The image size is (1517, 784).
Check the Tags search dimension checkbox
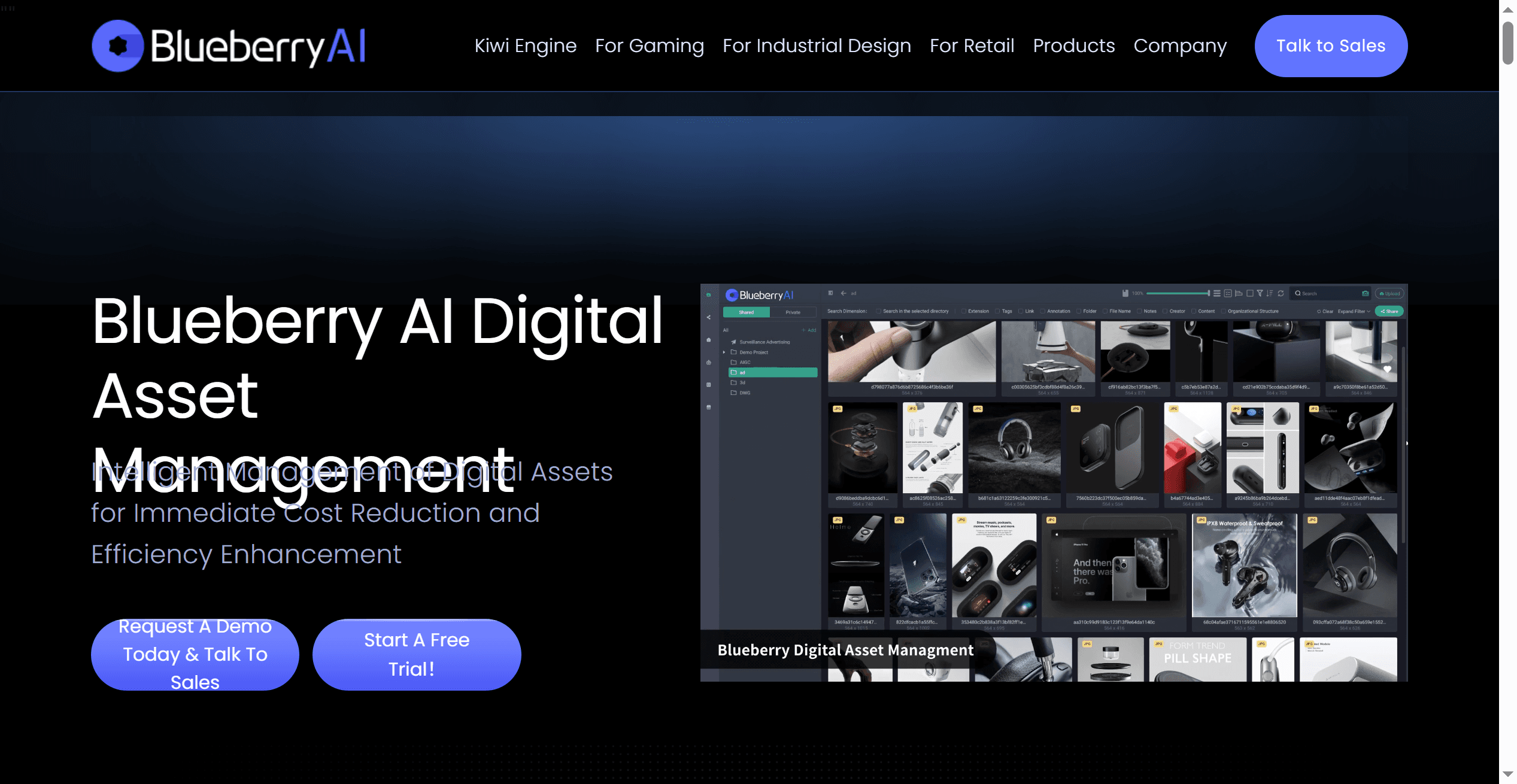997,311
